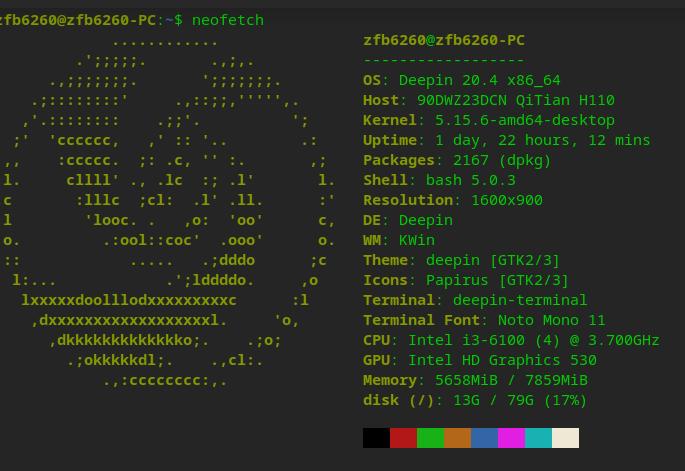685x471 pixels.
Task: Click the magenta color block
Action: pos(512,438)
